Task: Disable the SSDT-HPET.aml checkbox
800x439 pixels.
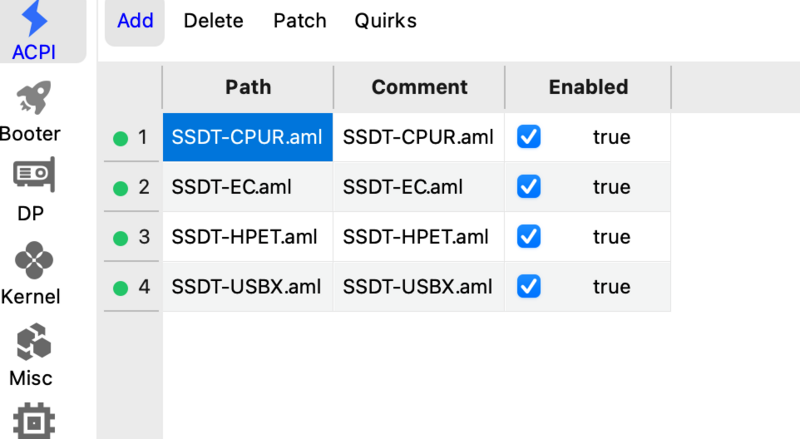Action: click(529, 237)
